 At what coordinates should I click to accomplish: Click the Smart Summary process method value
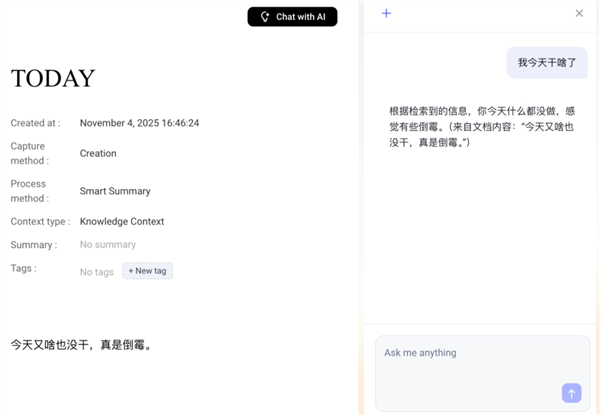click(115, 191)
